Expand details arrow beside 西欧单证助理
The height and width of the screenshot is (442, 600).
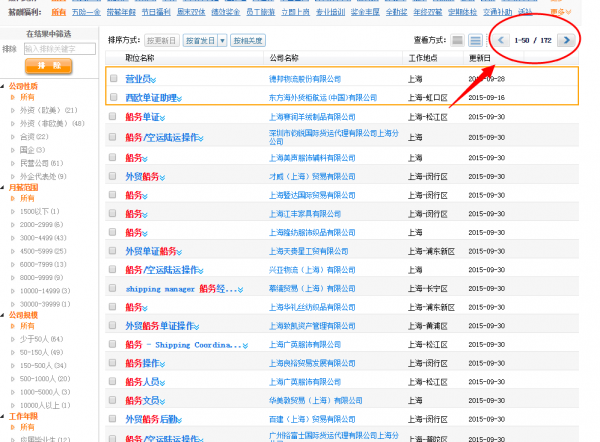(x=180, y=98)
